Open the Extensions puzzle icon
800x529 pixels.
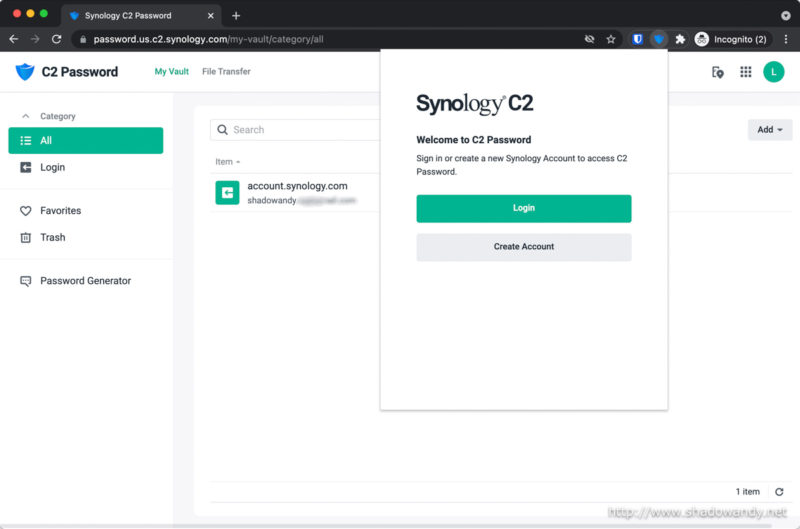pyautogui.click(x=680, y=39)
